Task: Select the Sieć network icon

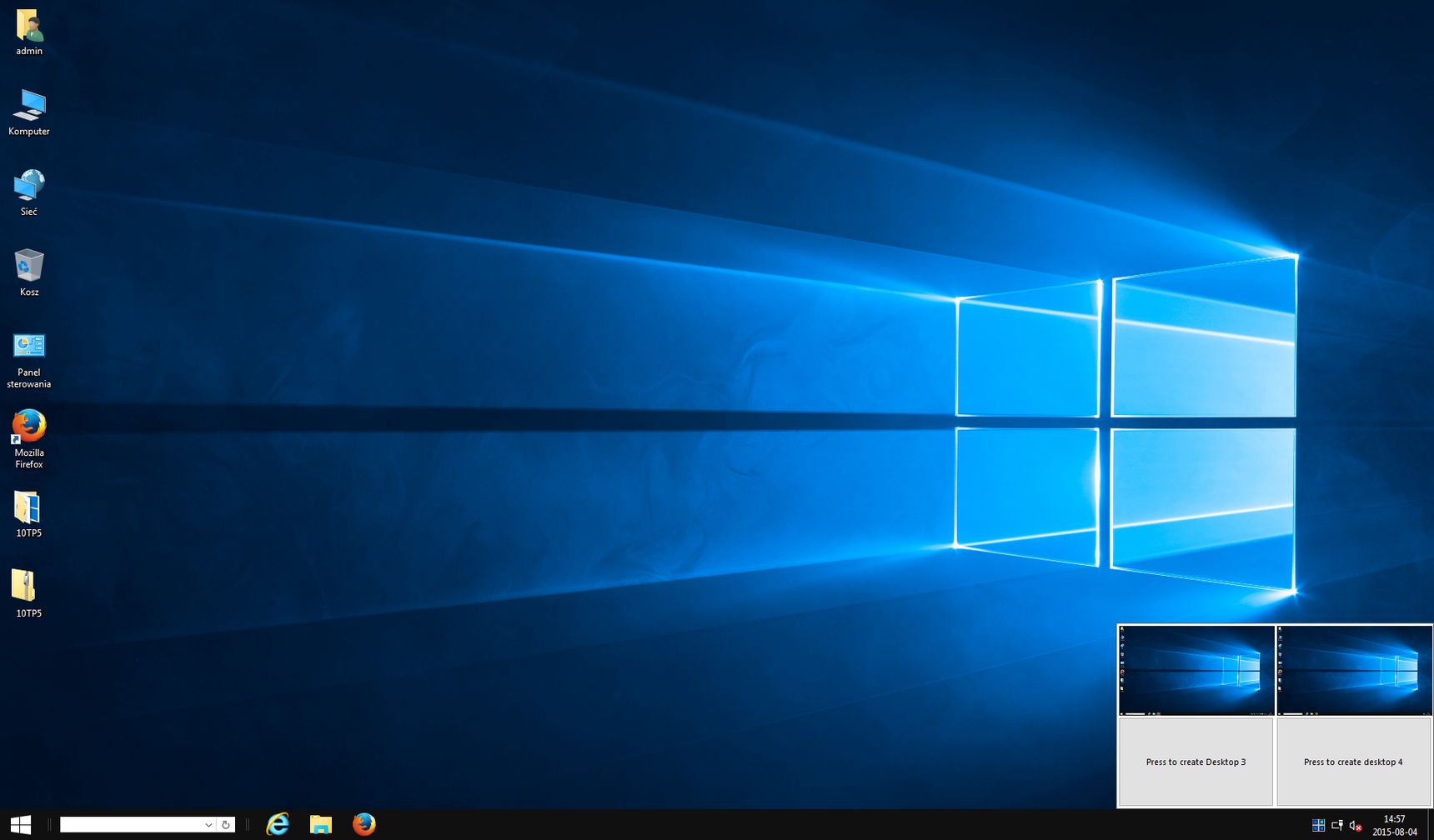Action: 29,185
